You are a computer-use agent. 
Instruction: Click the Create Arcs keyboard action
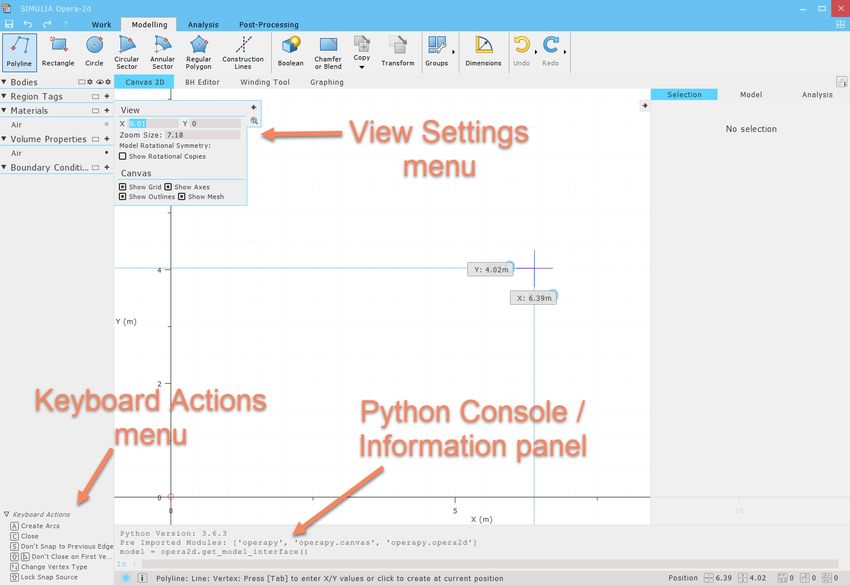(x=35, y=526)
